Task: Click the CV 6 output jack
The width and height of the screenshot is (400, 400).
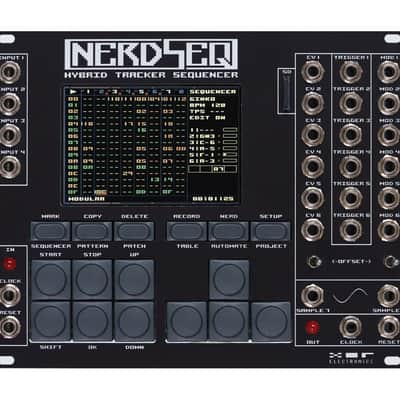Action: pos(313,229)
